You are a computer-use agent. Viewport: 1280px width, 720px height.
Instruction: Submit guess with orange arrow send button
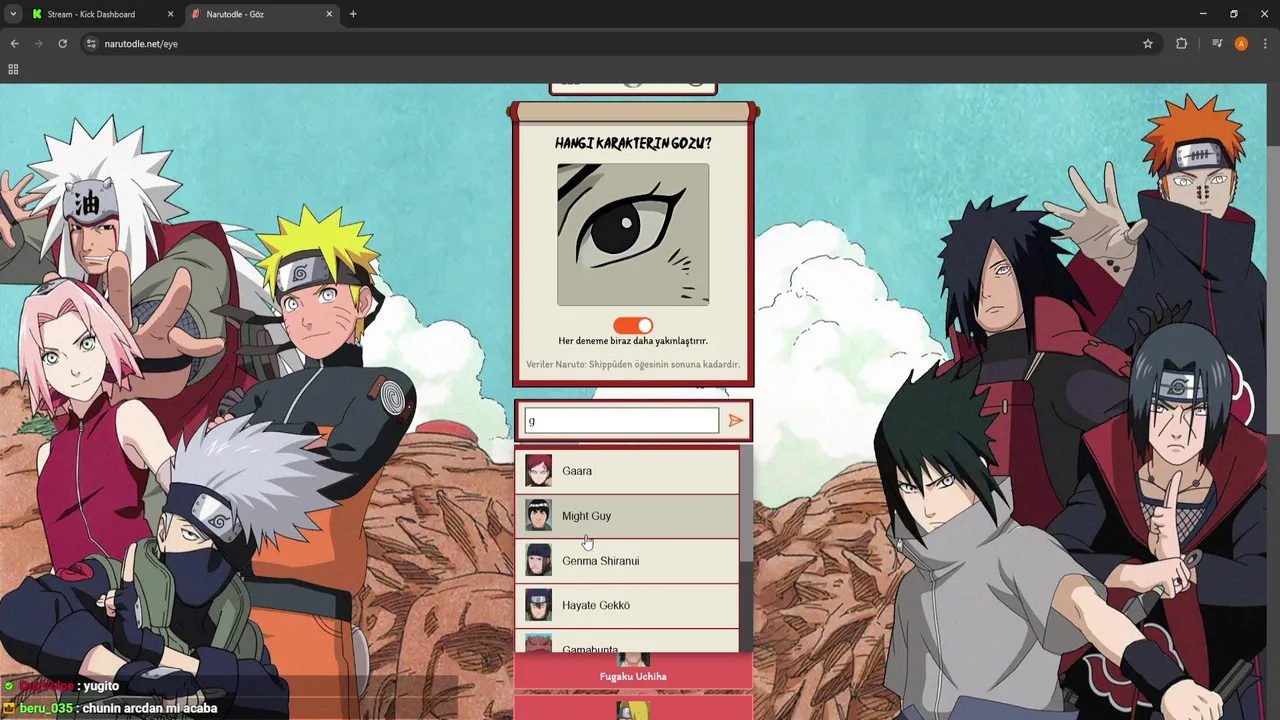click(735, 421)
